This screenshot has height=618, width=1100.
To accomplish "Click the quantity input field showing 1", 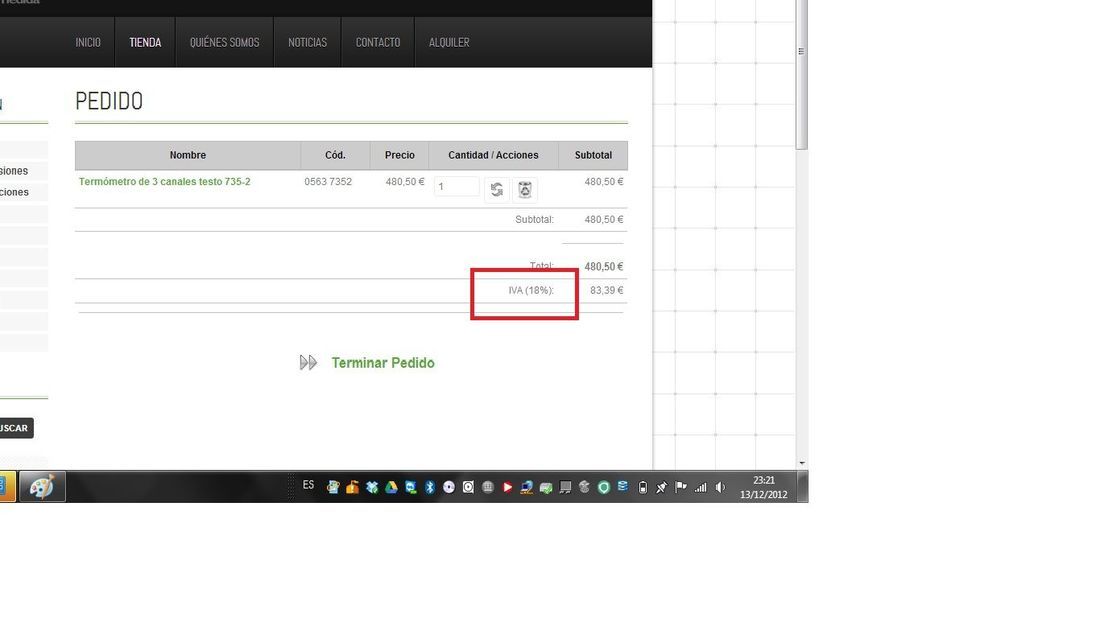I will (457, 187).
